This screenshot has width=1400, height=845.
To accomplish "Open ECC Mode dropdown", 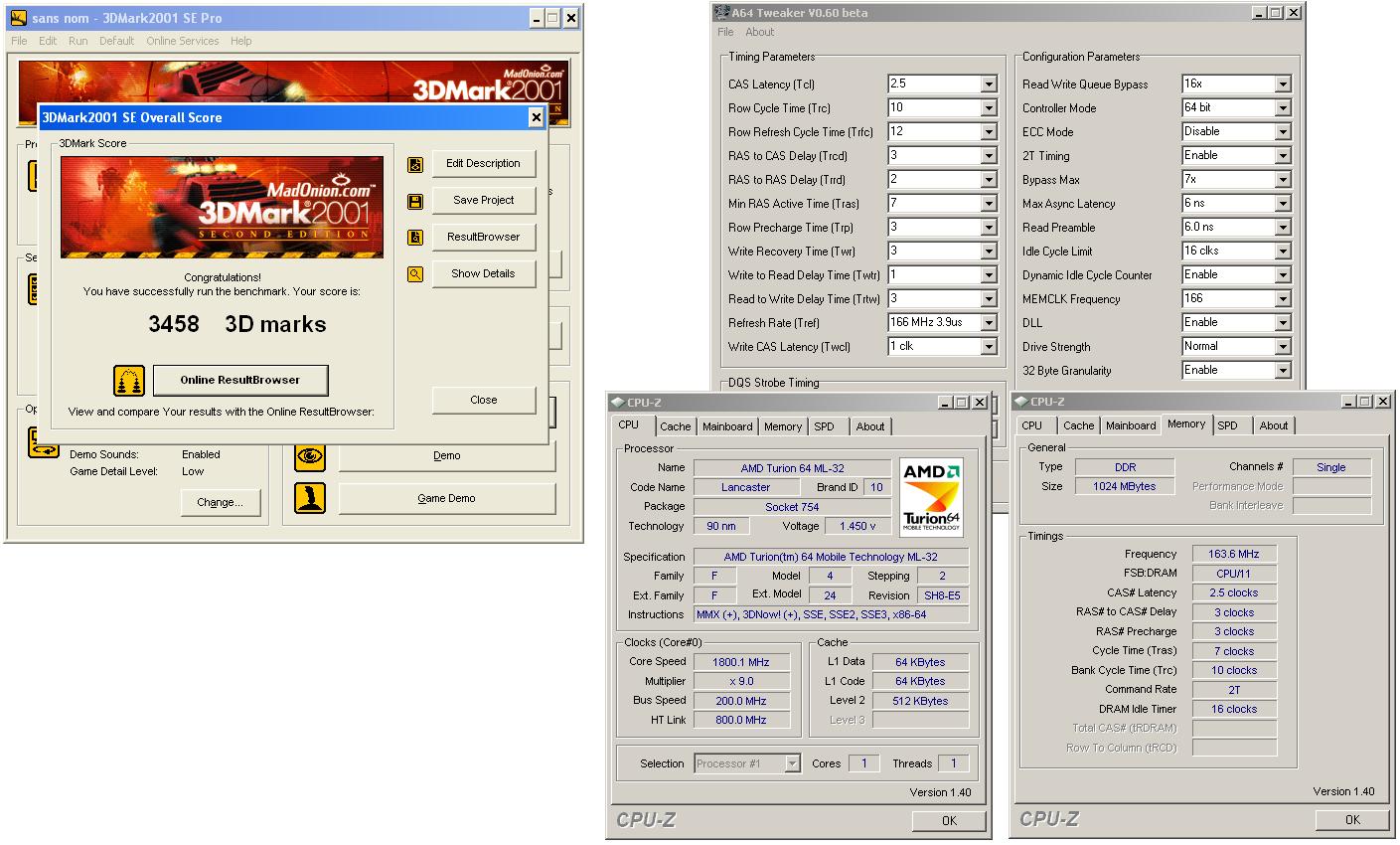I will pos(1283,132).
